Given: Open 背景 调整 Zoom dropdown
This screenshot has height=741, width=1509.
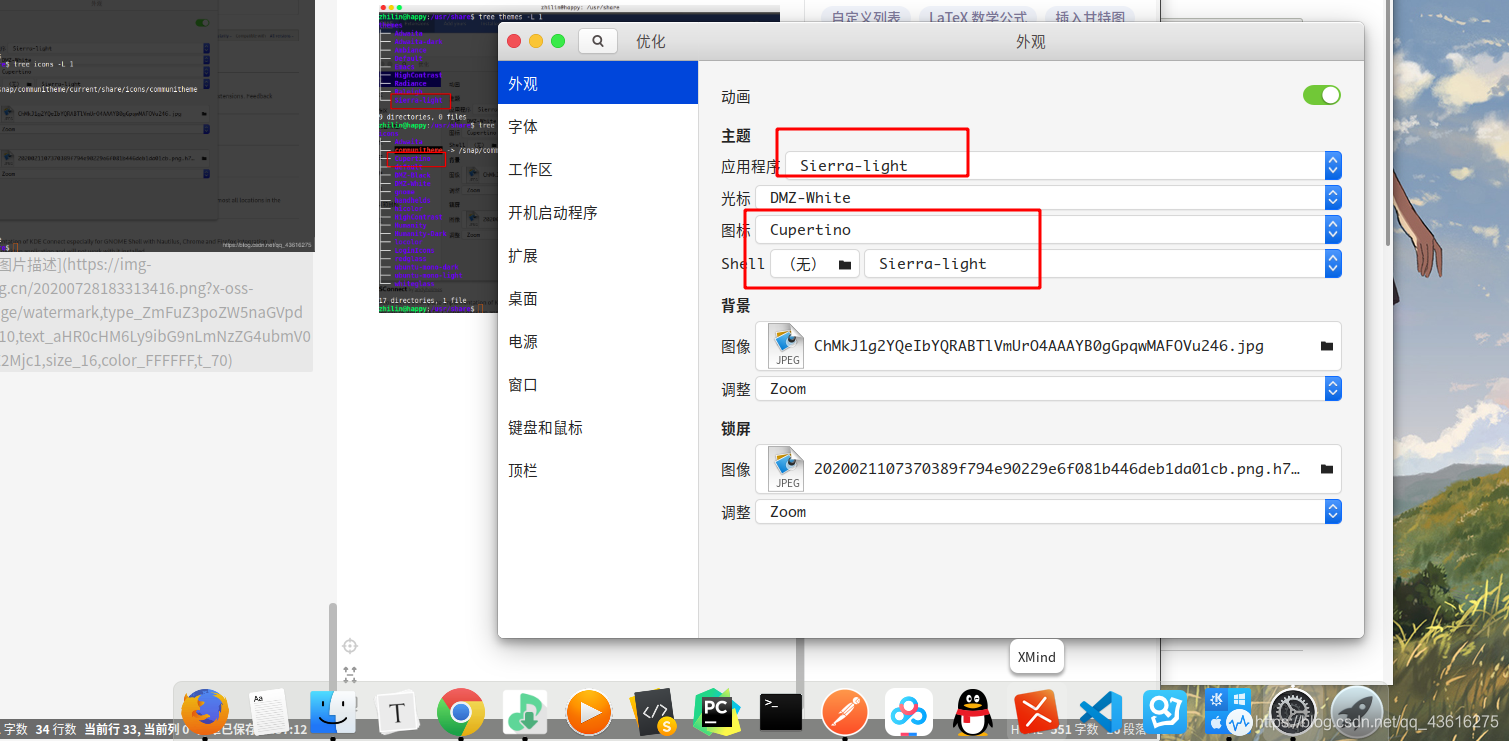Looking at the screenshot, I should tap(1048, 389).
